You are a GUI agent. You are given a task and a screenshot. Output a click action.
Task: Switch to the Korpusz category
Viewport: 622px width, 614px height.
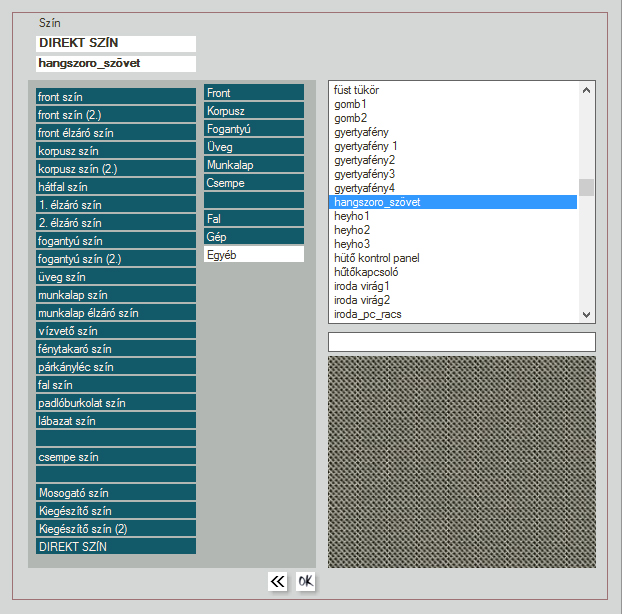(254, 110)
